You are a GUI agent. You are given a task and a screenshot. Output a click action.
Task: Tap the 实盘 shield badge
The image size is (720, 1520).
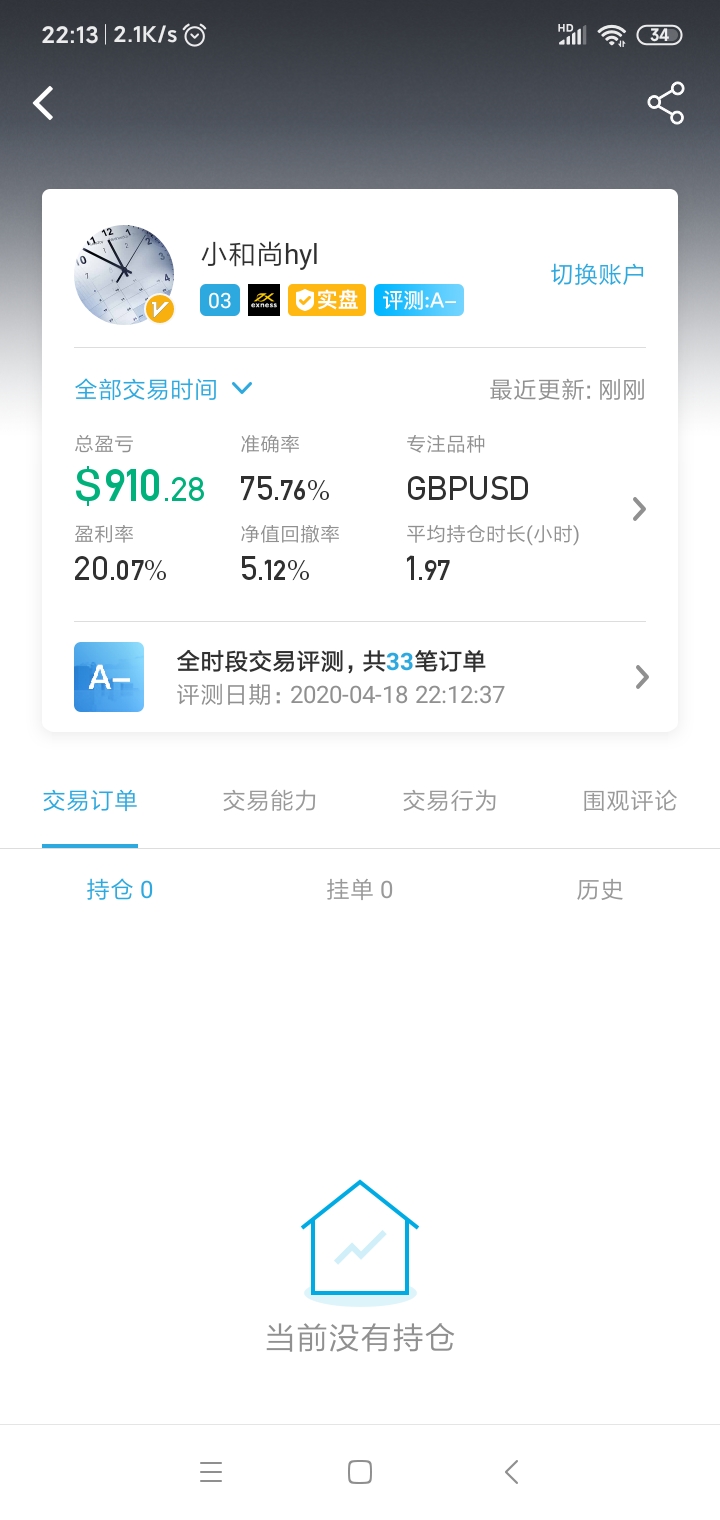click(327, 301)
